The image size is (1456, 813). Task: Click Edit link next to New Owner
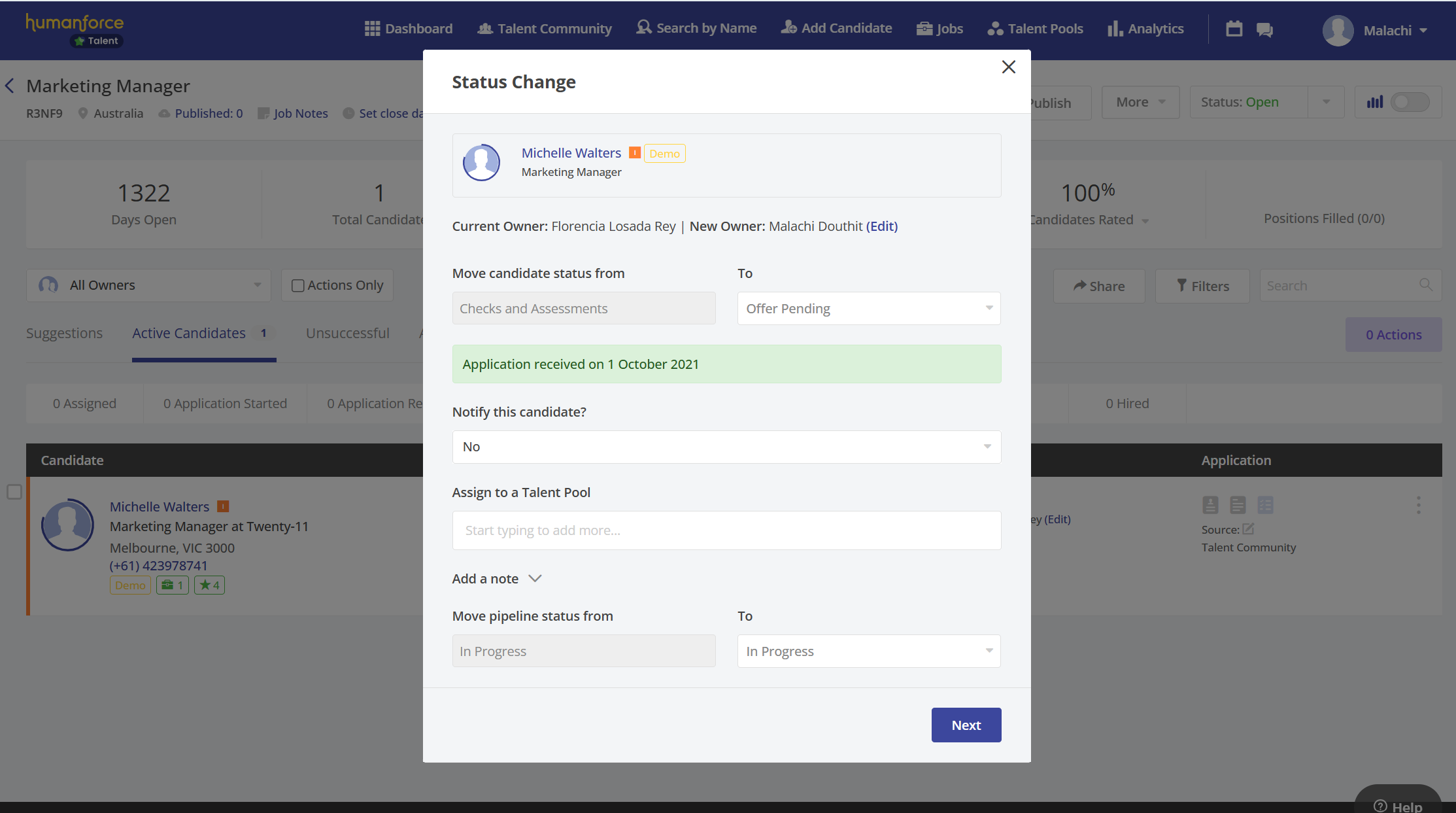(881, 226)
